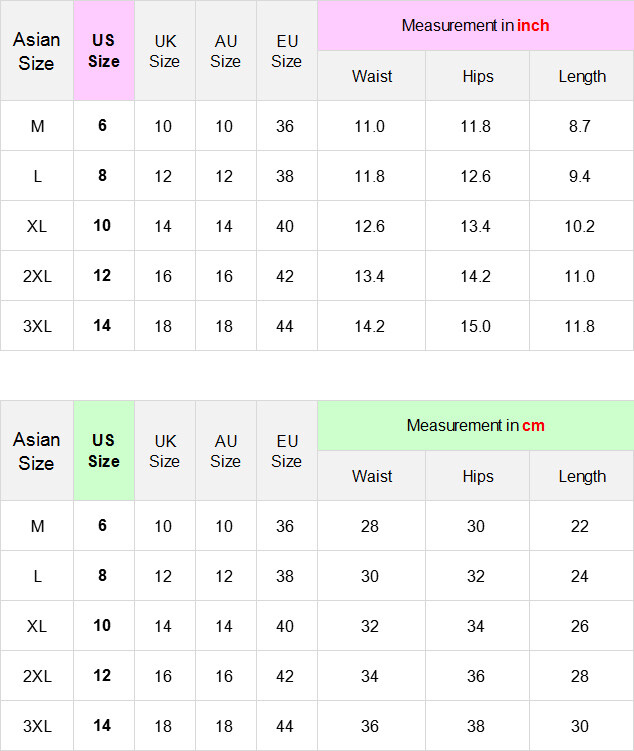
Task: Click length value 26 in the cm table
Action: pos(580,626)
